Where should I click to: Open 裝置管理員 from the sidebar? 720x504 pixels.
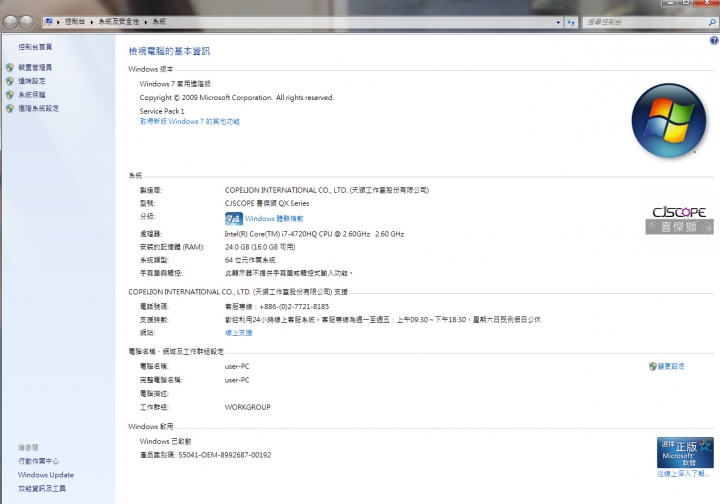click(35, 67)
